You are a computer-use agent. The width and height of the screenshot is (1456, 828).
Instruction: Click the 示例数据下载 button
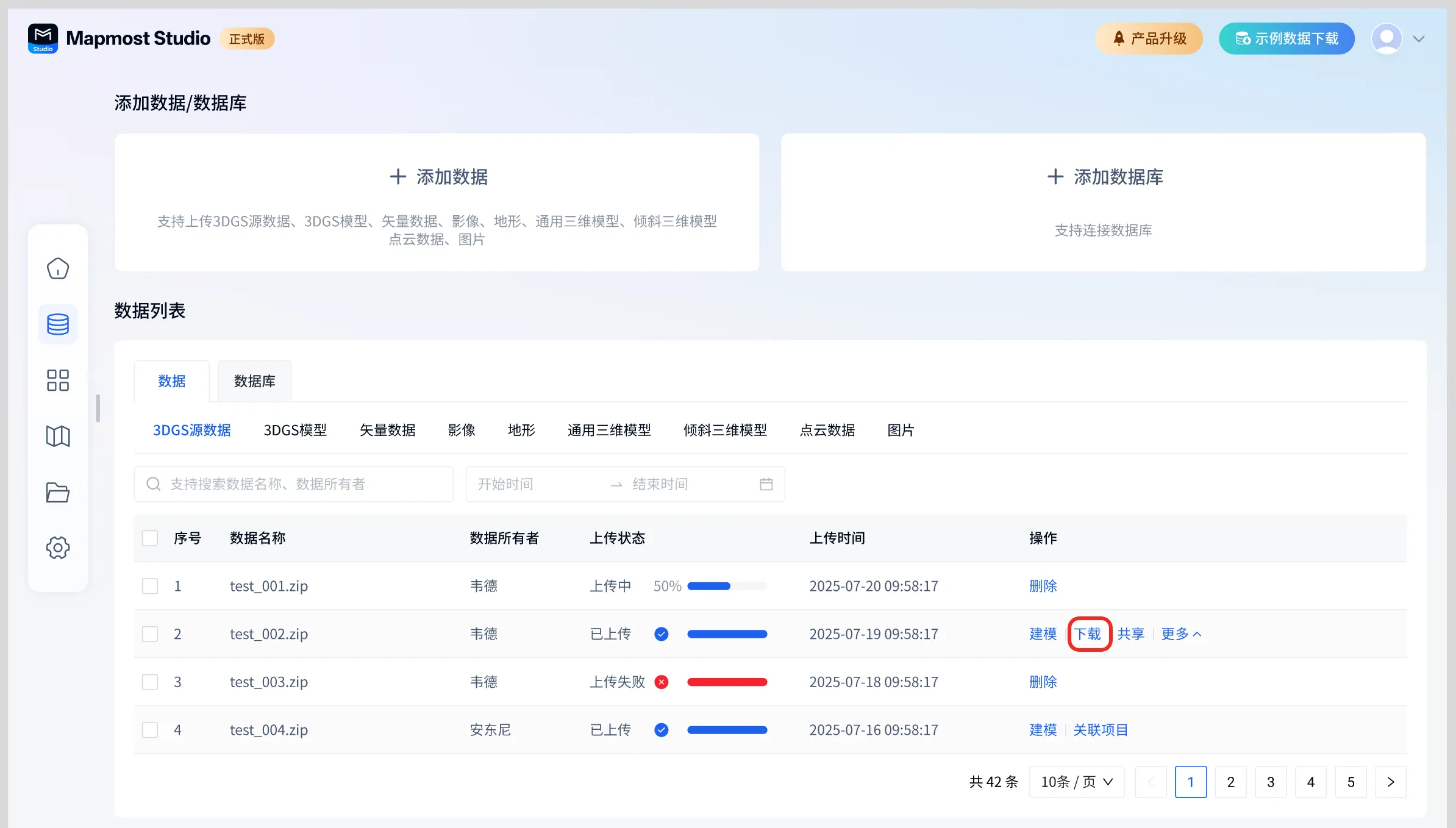tap(1286, 38)
